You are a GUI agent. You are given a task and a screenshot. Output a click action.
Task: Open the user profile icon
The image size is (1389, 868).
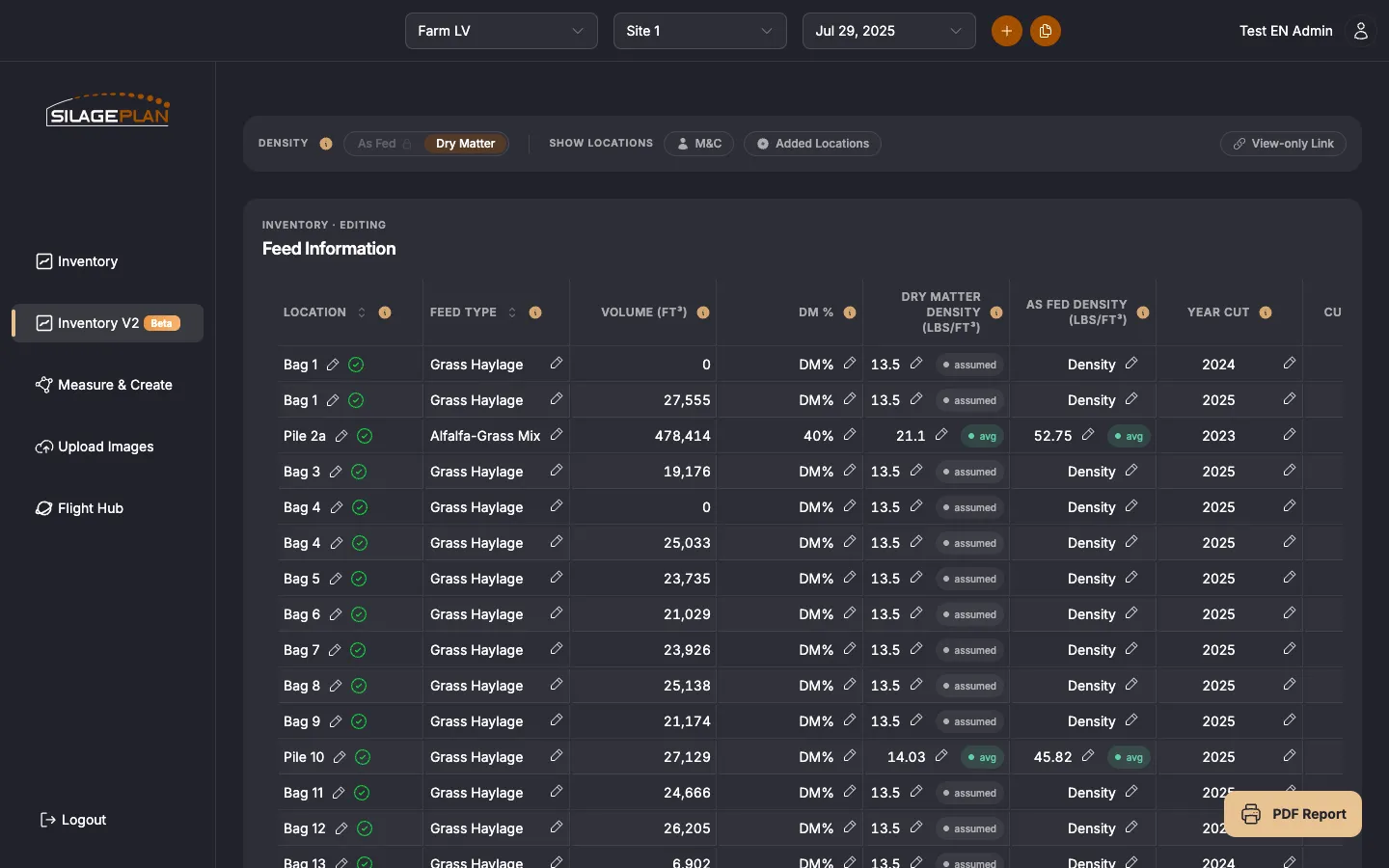coord(1361,31)
